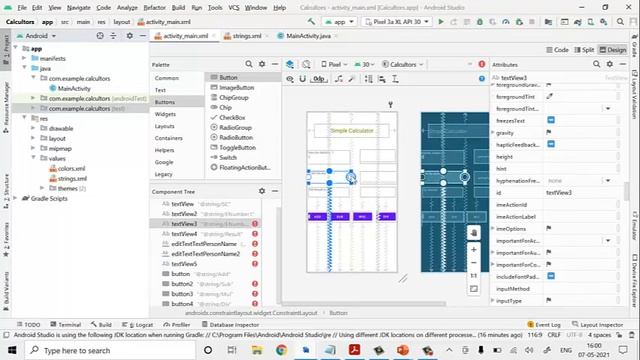Open Calcultors theme dropdown

[402, 64]
